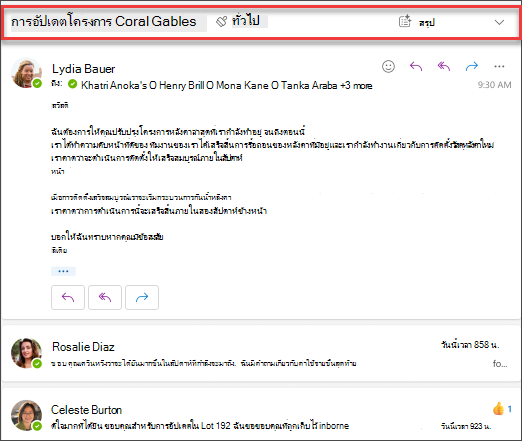Forward message using top arrow icon

coord(472,66)
